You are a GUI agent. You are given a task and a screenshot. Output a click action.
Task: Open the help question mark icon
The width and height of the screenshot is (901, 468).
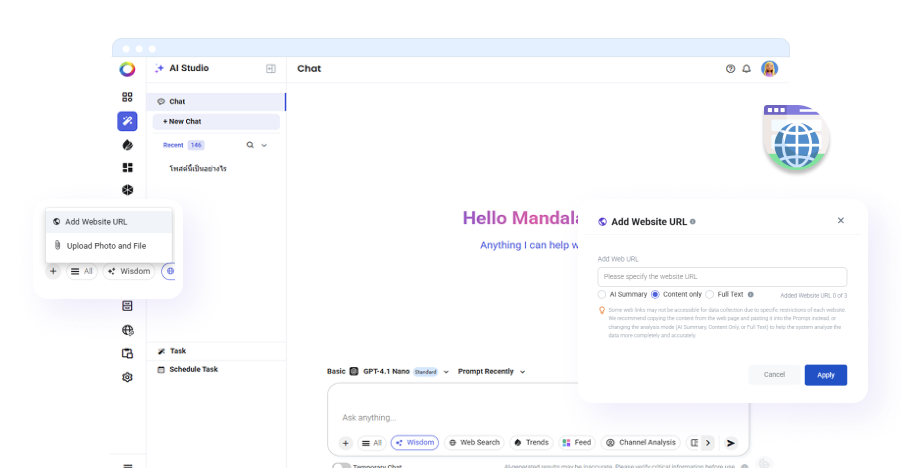pyautogui.click(x=730, y=69)
